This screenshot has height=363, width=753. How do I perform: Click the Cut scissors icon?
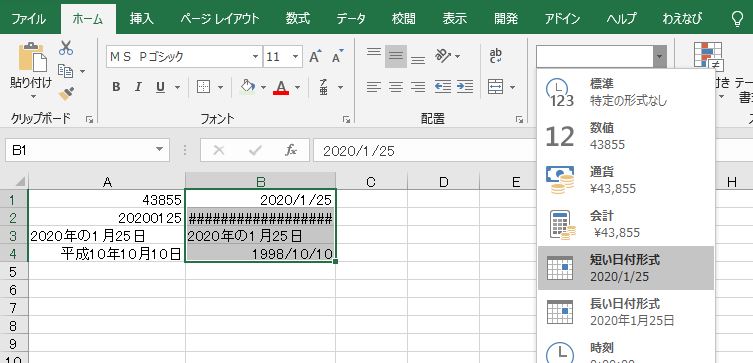66,48
